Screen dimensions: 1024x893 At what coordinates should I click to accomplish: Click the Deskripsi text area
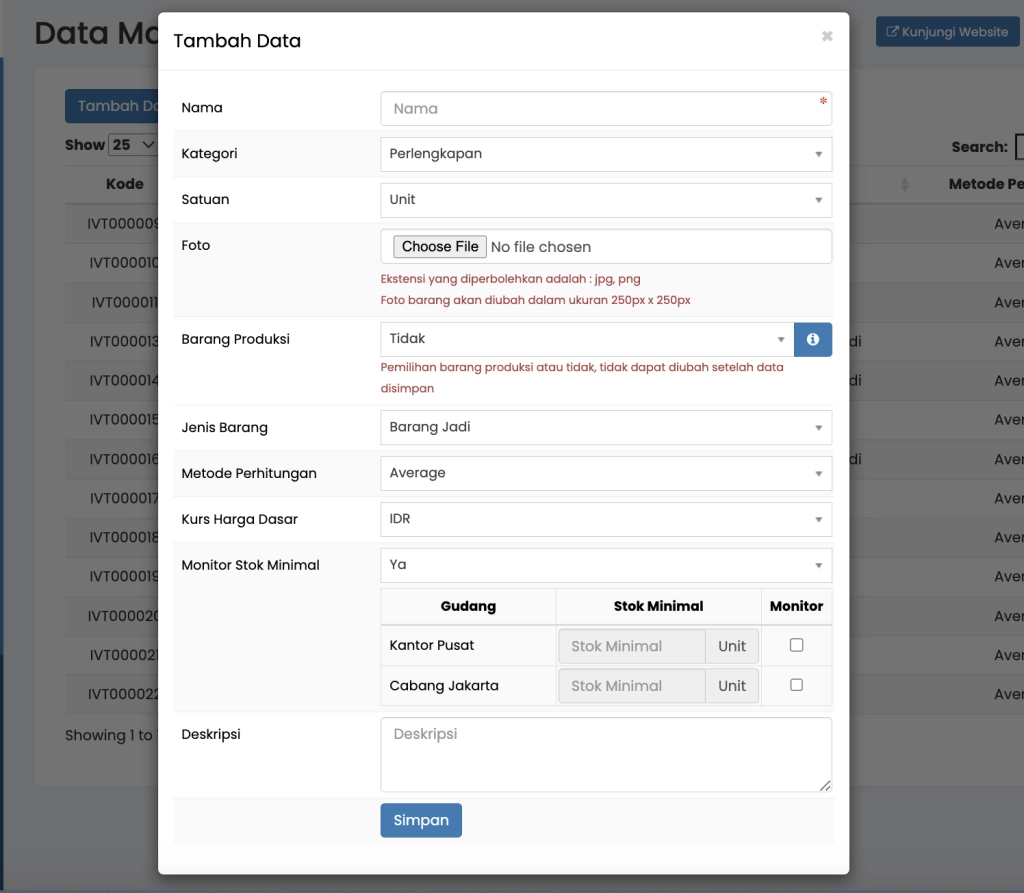pyautogui.click(x=605, y=754)
